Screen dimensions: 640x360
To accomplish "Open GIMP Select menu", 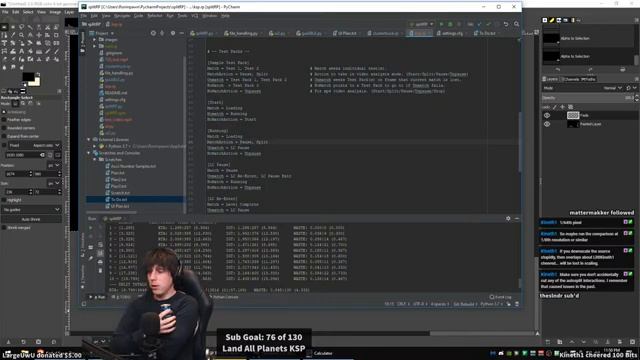I will 28,12.
